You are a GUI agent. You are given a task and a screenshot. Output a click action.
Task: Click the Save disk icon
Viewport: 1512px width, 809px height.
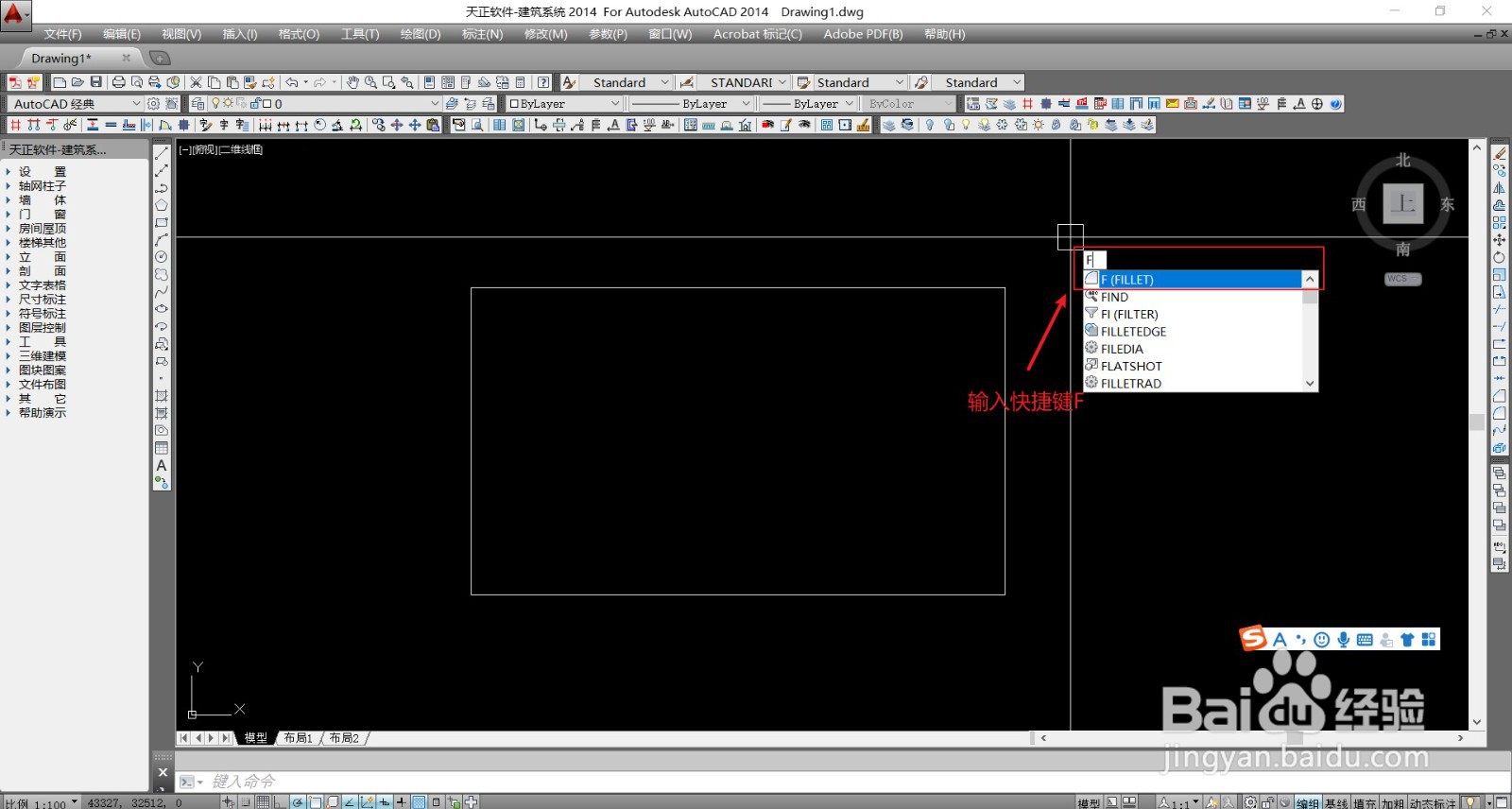pyautogui.click(x=95, y=82)
